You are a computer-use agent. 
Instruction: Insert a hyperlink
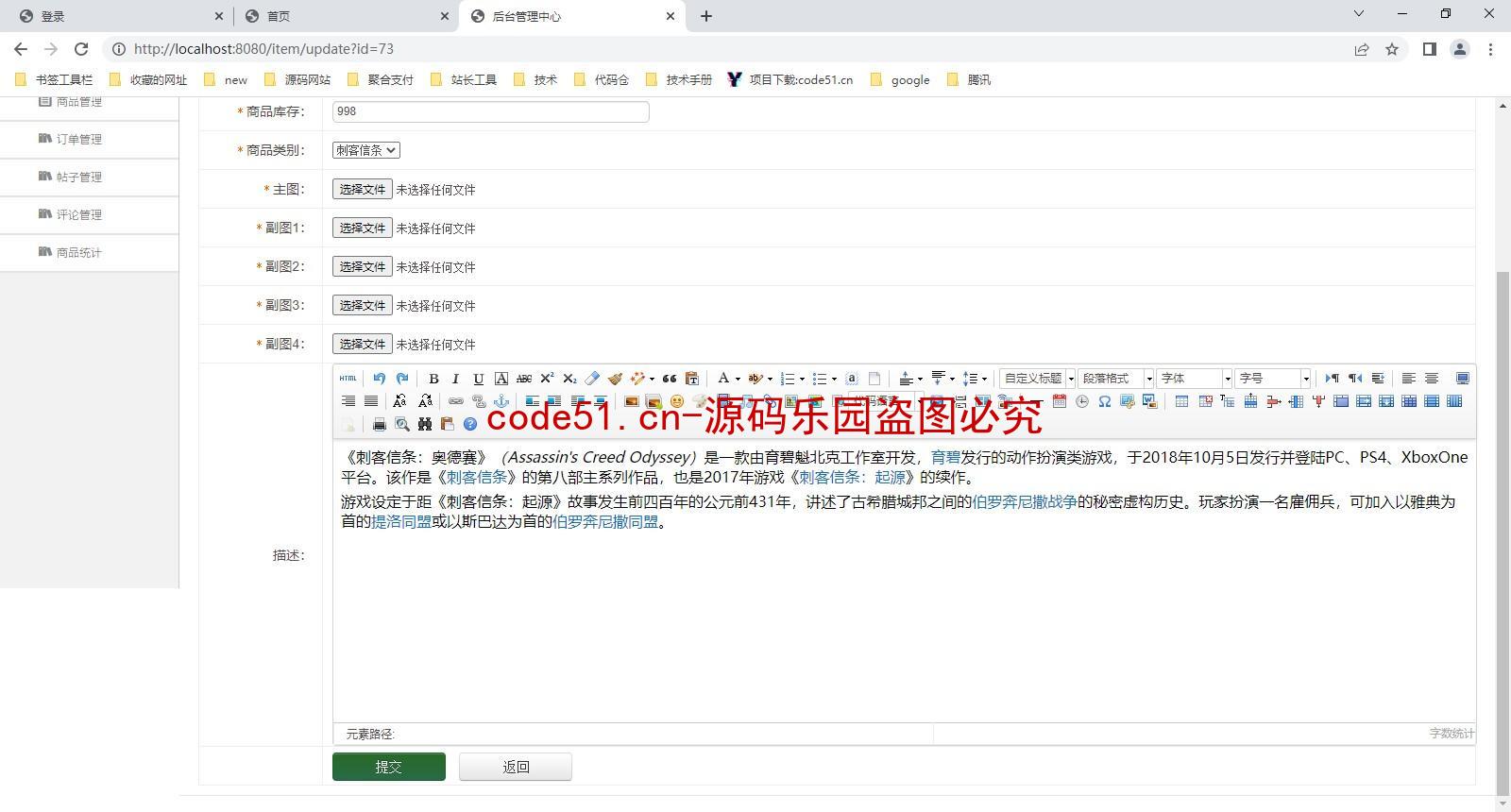[x=456, y=401]
